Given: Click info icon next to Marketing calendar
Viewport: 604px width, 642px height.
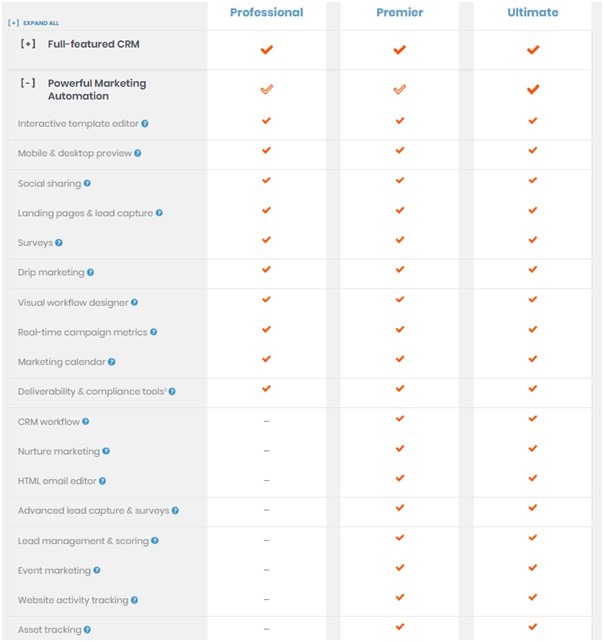Looking at the screenshot, I should point(112,362).
